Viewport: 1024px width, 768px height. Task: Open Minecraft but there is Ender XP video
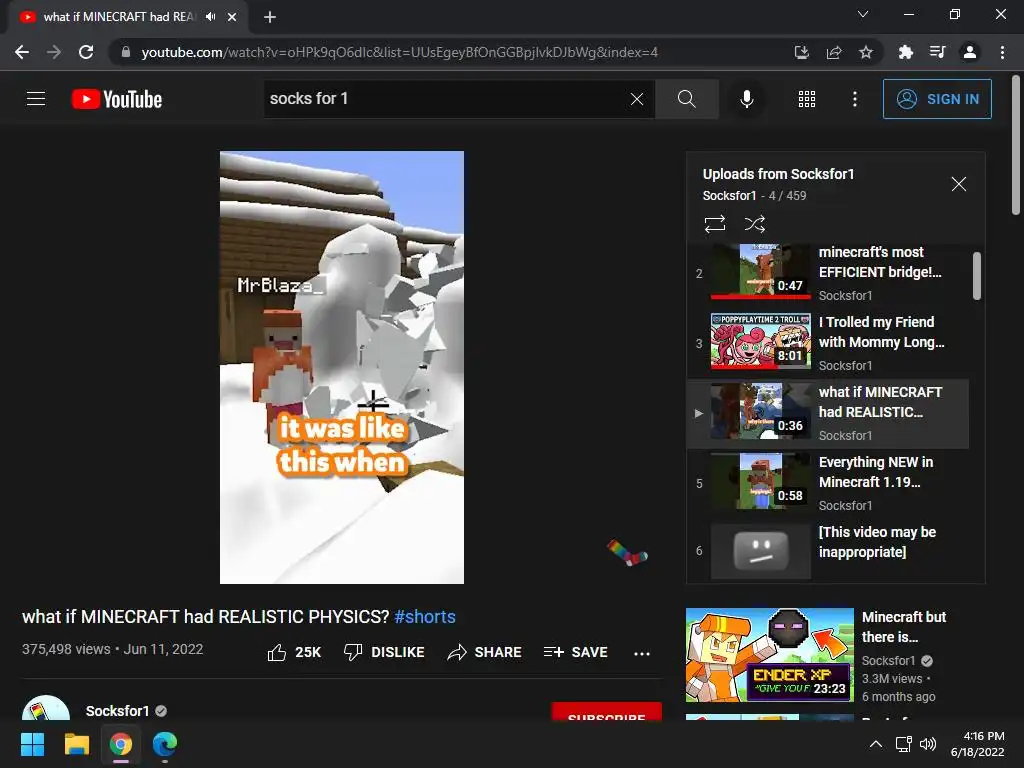(769, 655)
